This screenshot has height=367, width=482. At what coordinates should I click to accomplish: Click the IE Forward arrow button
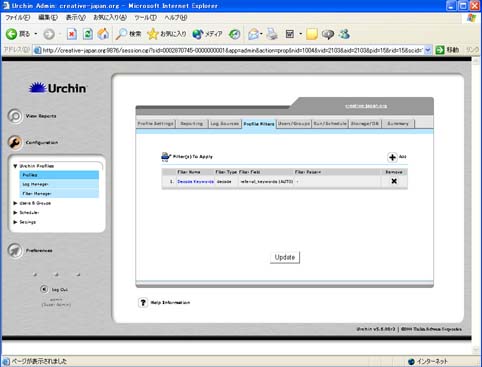pos(49,34)
